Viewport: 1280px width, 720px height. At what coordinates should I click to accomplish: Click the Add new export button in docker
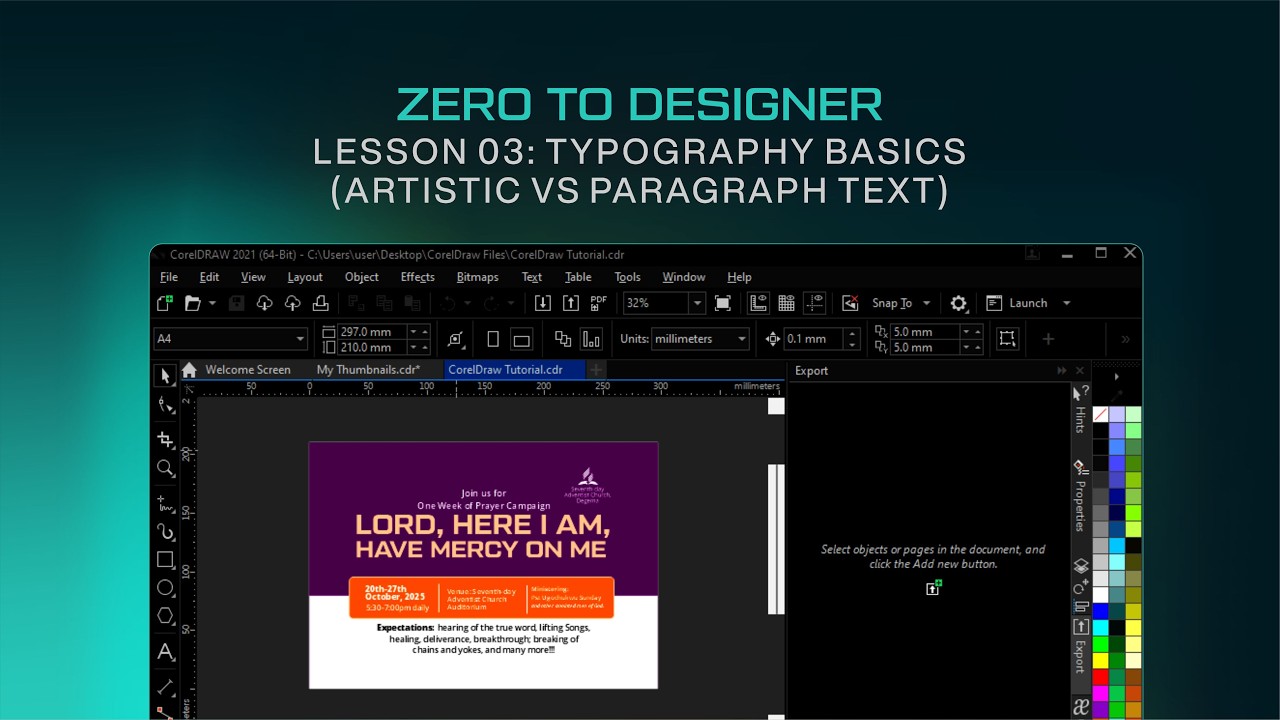[934, 588]
